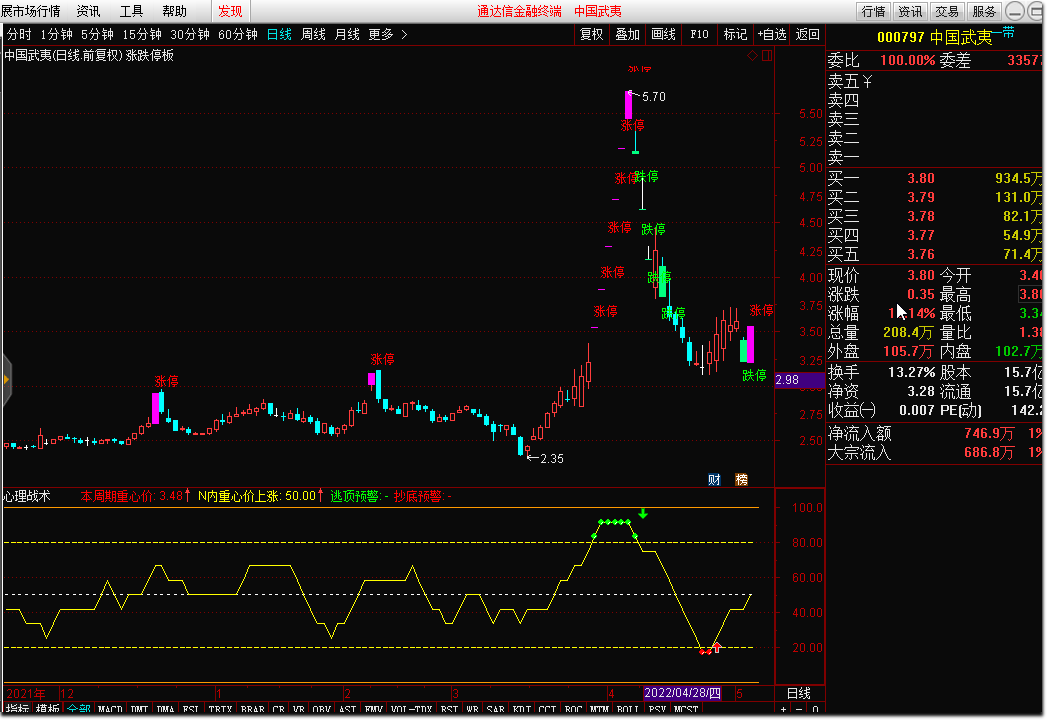Click the split-panel layout icon above chart
This screenshot has width=1048, height=720.
767,55
